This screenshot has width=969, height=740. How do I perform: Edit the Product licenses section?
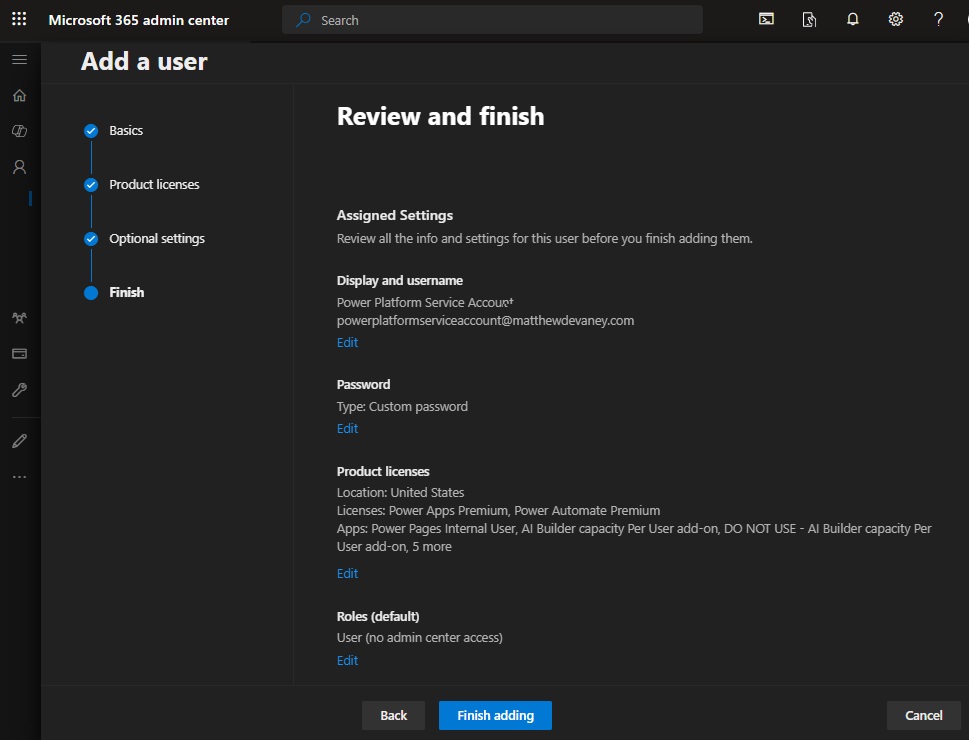347,574
